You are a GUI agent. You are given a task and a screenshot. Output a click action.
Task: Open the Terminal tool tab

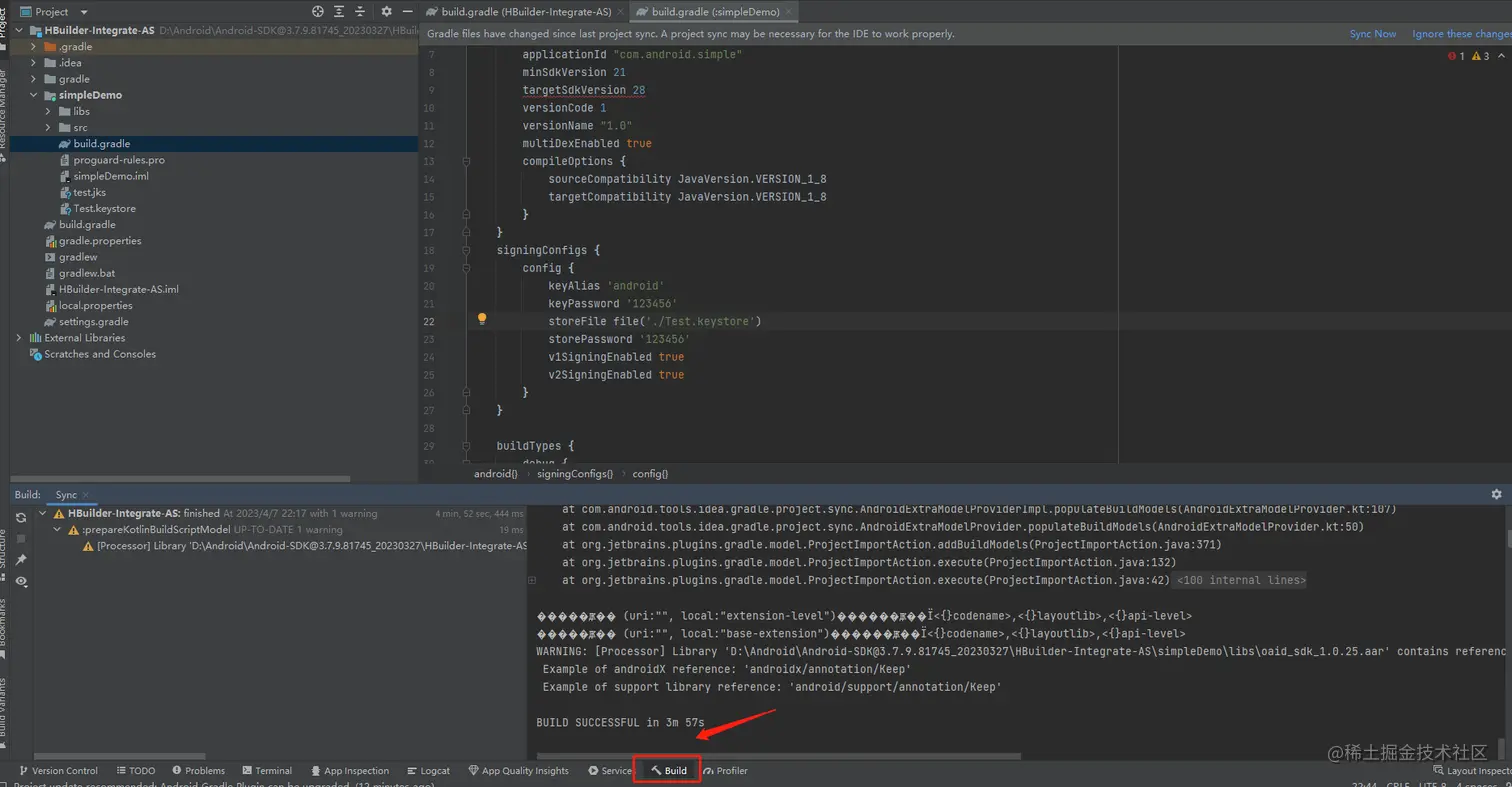[x=266, y=771]
